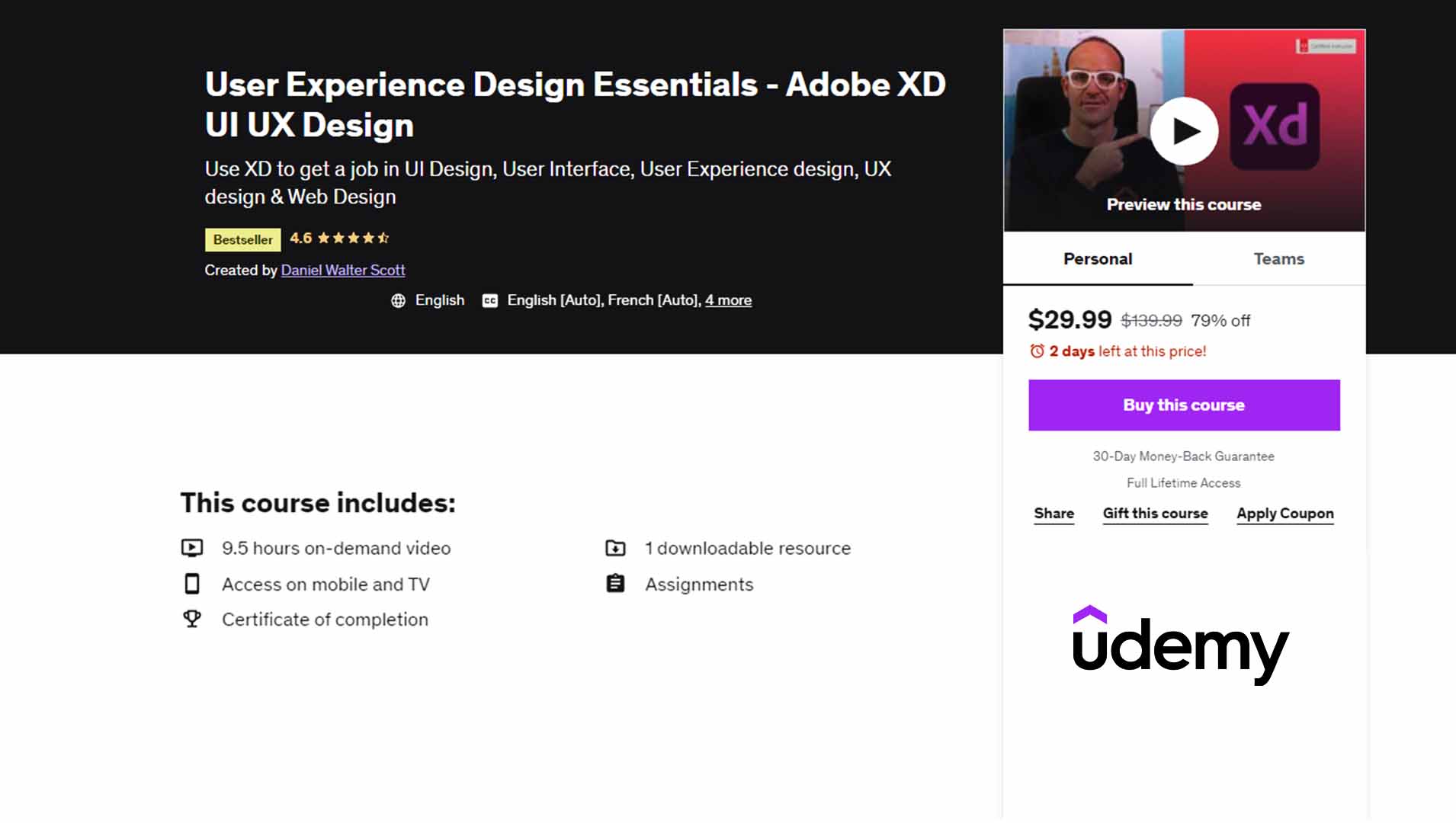This screenshot has height=823, width=1456.
Task: Click the Gift this course link
Action: [1154, 513]
